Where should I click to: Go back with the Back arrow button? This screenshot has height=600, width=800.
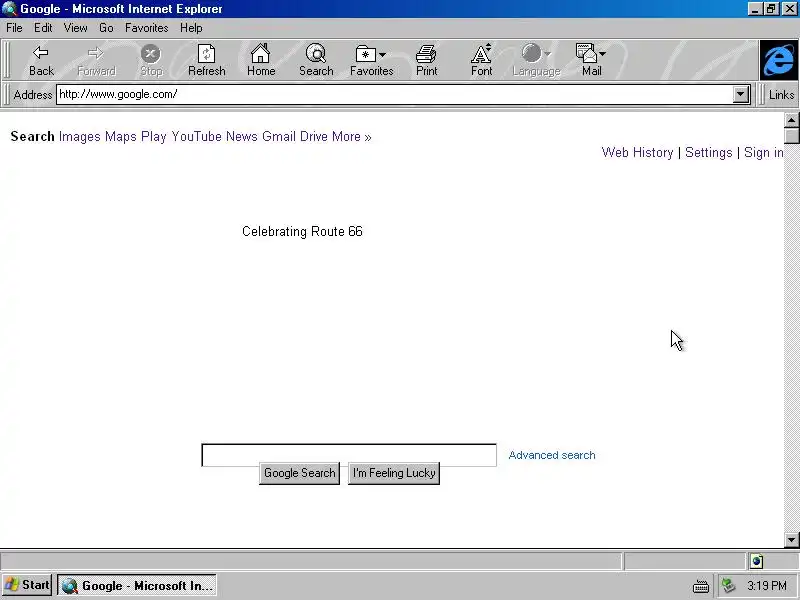click(41, 61)
